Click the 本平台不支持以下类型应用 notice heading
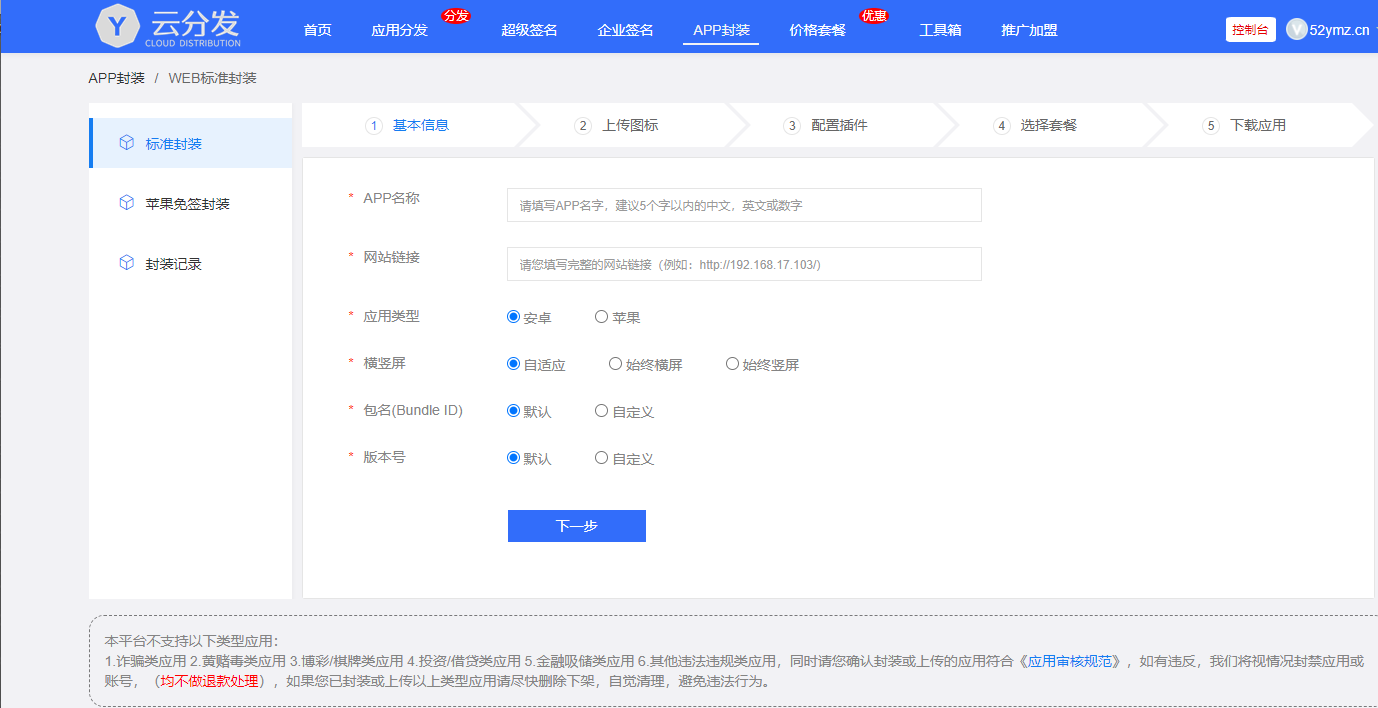Screen dimensions: 1378x708 pyautogui.click(x=191, y=641)
